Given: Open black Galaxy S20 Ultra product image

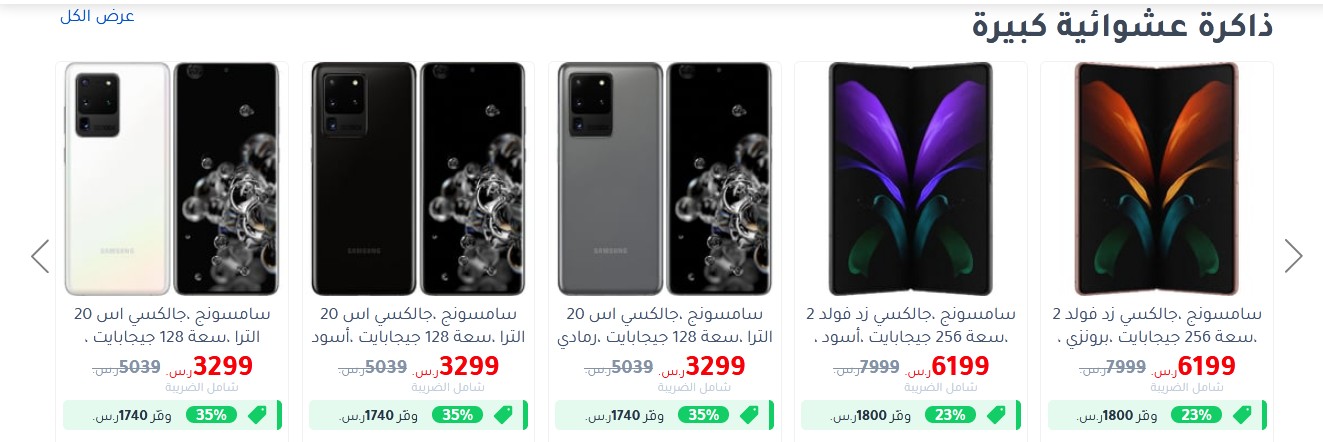Looking at the screenshot, I should click(x=419, y=177).
